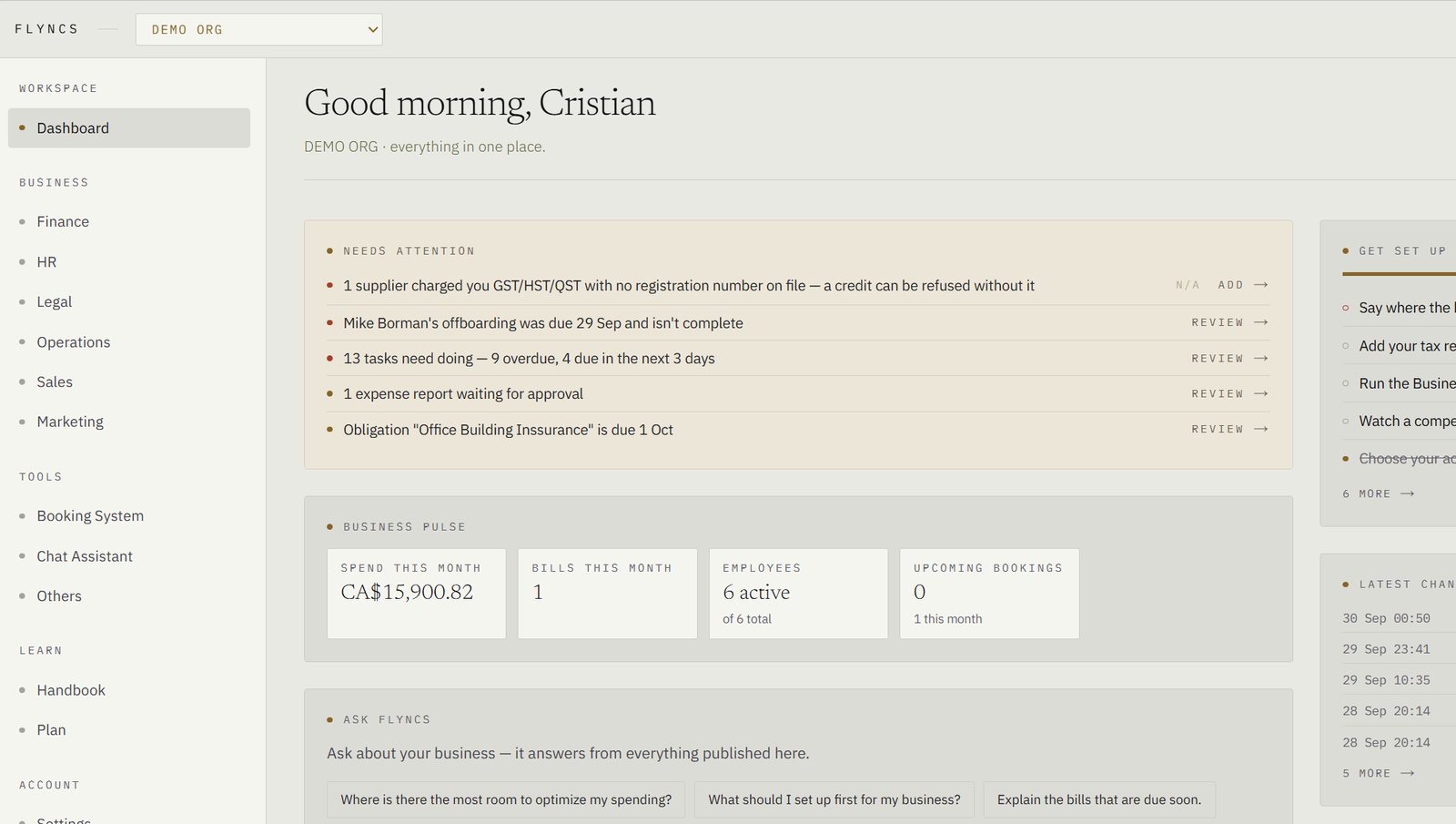Open the Finance section
Viewport: 1456px width, 824px height.
[x=63, y=221]
